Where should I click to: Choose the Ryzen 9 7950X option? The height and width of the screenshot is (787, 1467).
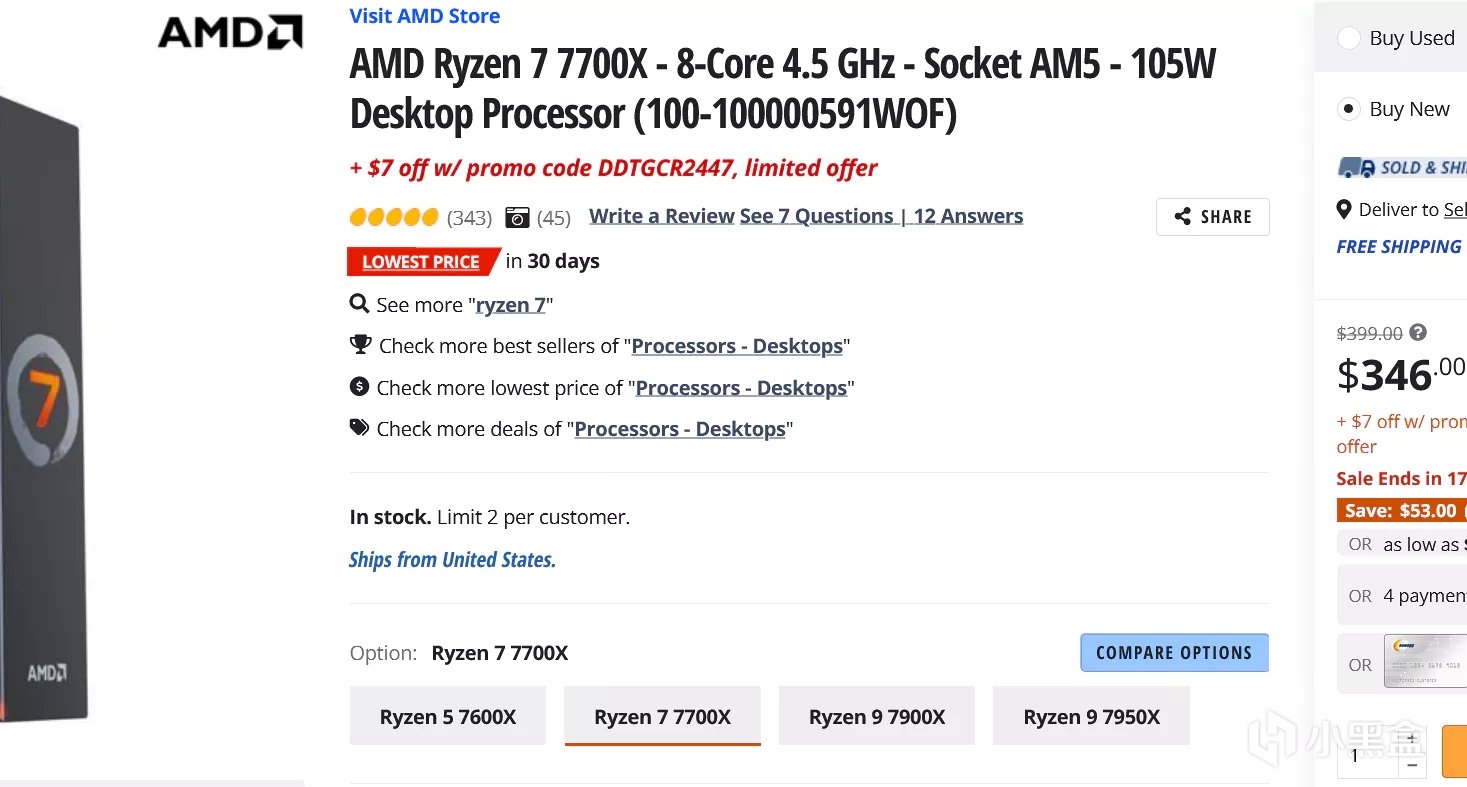pos(1091,716)
